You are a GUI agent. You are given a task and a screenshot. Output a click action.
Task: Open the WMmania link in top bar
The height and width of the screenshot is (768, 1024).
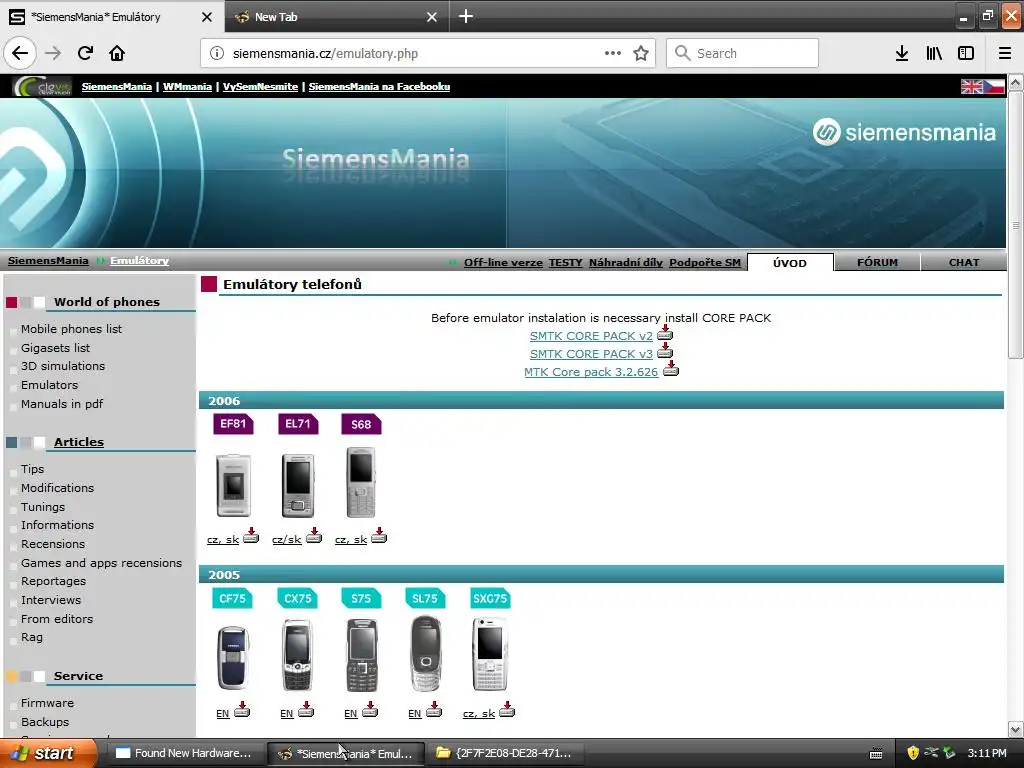pos(187,86)
